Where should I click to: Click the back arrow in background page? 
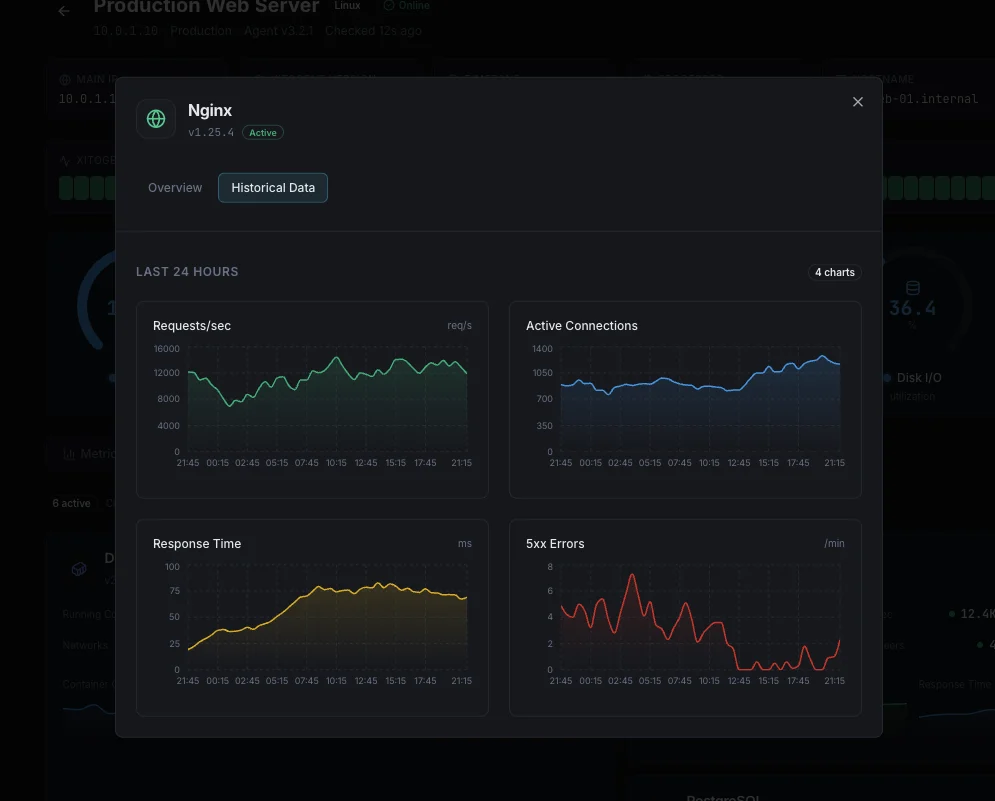[64, 11]
